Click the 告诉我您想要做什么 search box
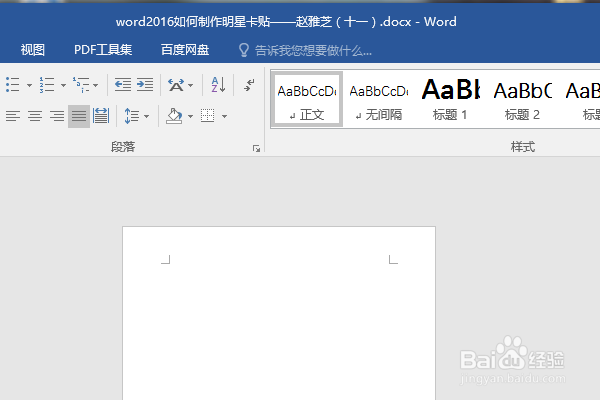Screen dimensions: 600x400 click(x=313, y=50)
